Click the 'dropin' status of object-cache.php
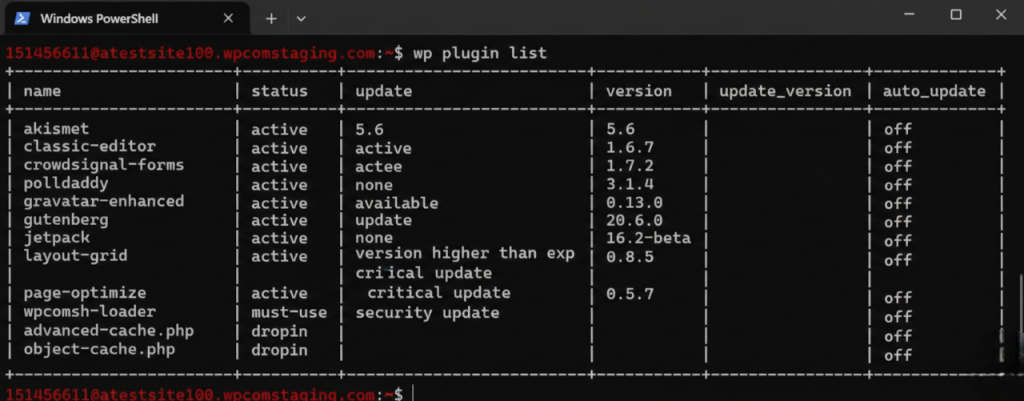Screen dimensions: 1024x401 (280, 351)
